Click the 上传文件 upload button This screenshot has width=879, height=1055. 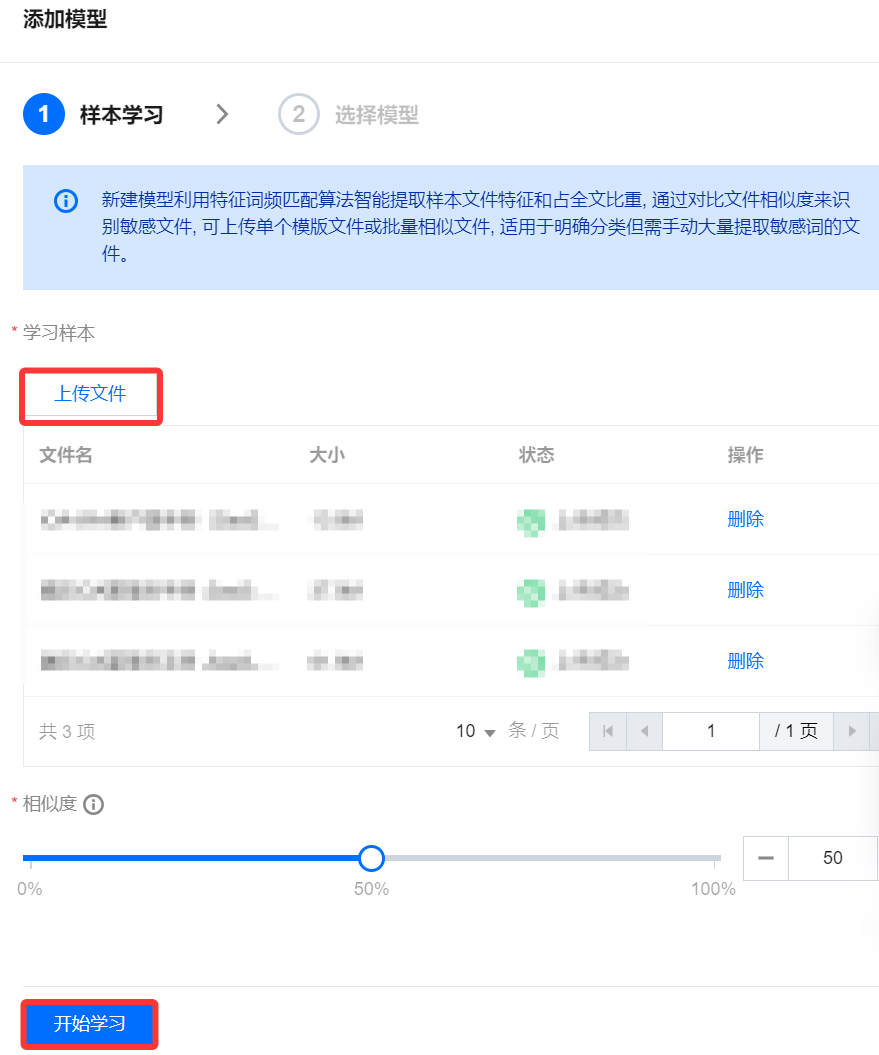coord(90,394)
